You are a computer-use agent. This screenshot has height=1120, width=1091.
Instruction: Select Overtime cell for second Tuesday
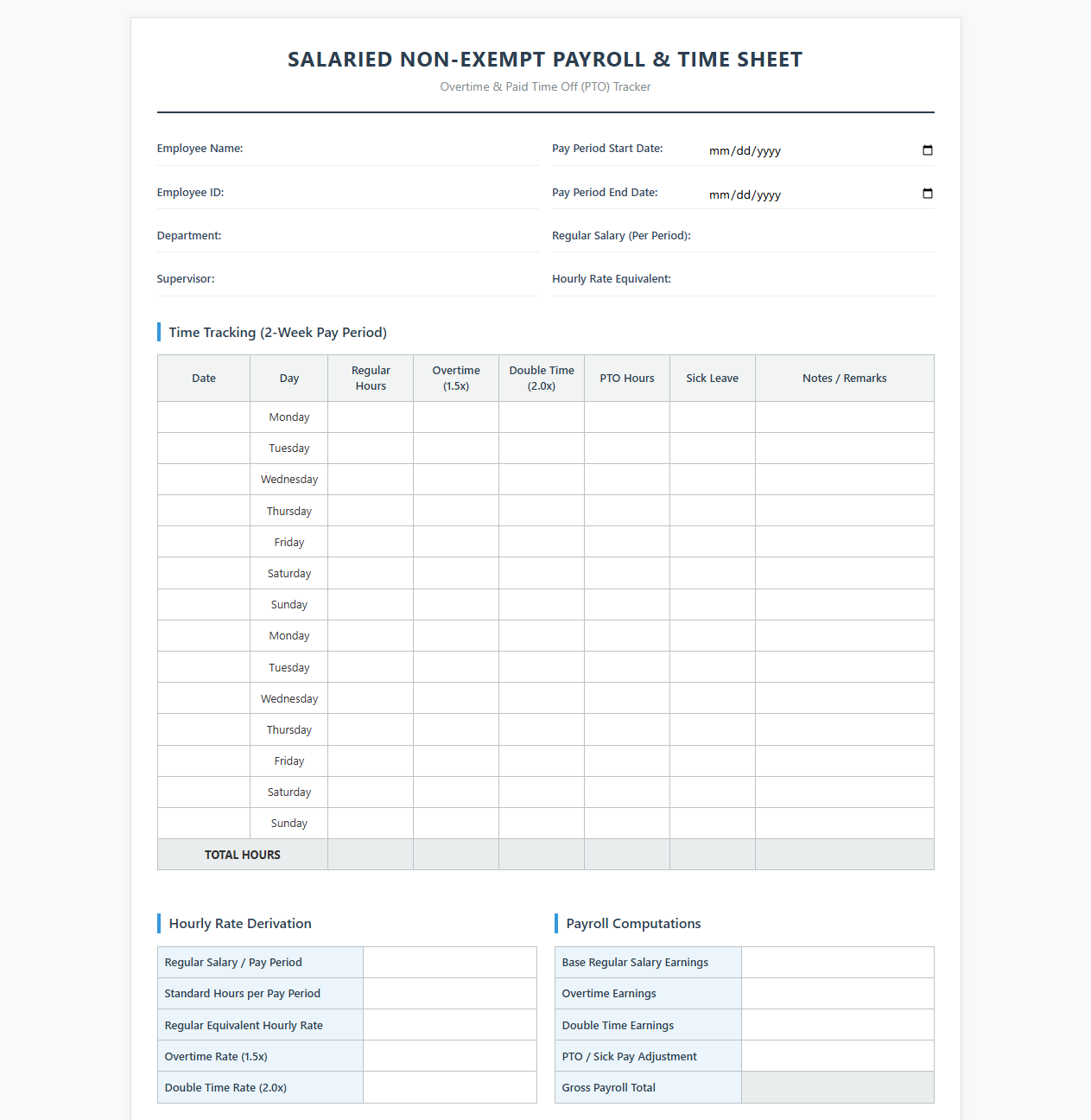[456, 667]
